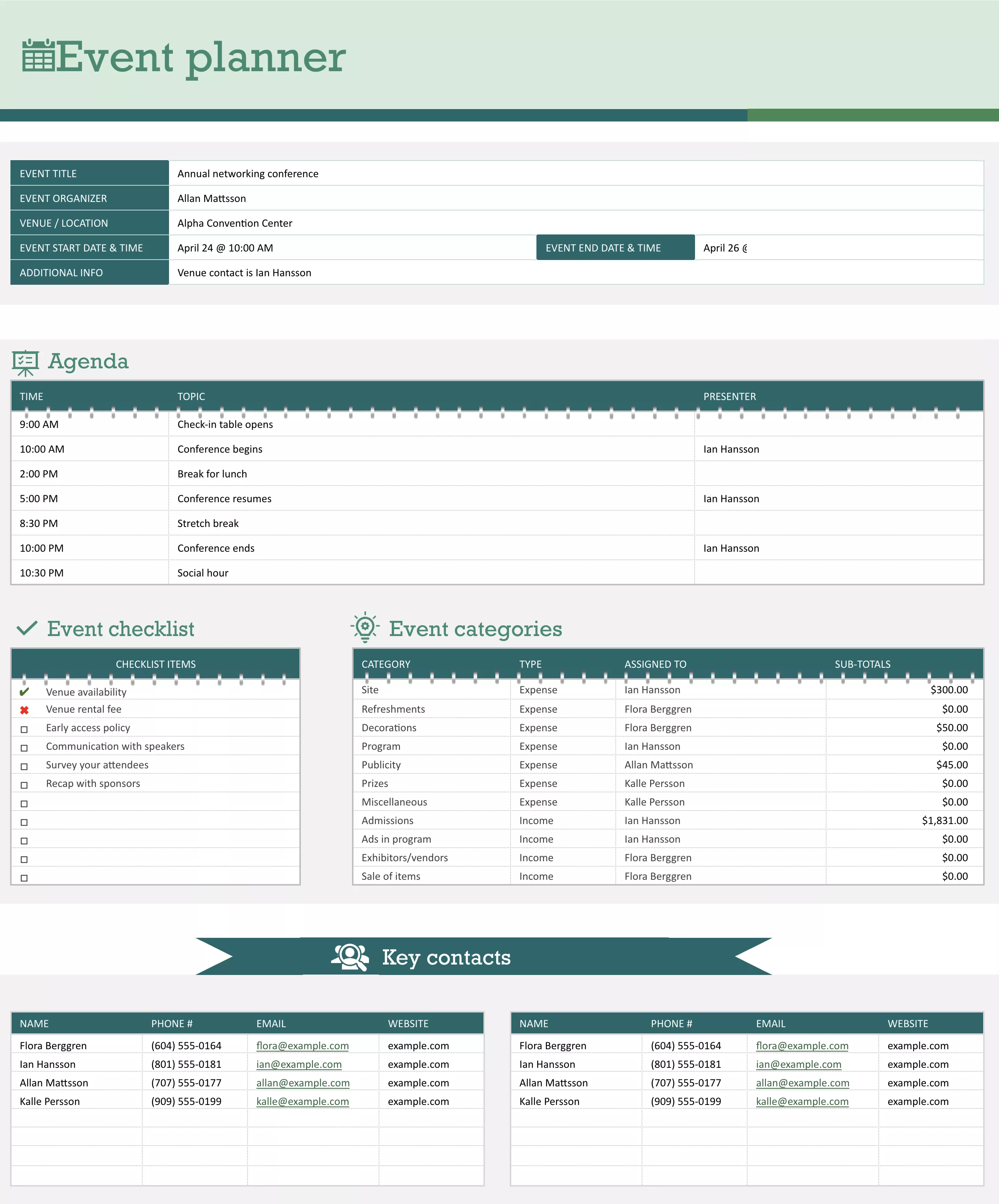Click the checkmark icon beside Event checklist
The height and width of the screenshot is (1204, 999).
point(26,628)
